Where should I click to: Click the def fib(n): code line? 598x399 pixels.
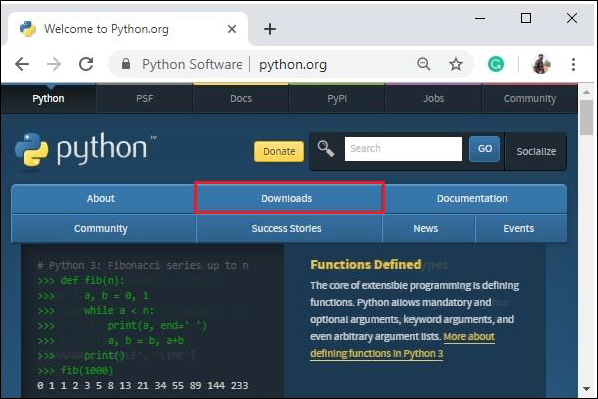81,281
